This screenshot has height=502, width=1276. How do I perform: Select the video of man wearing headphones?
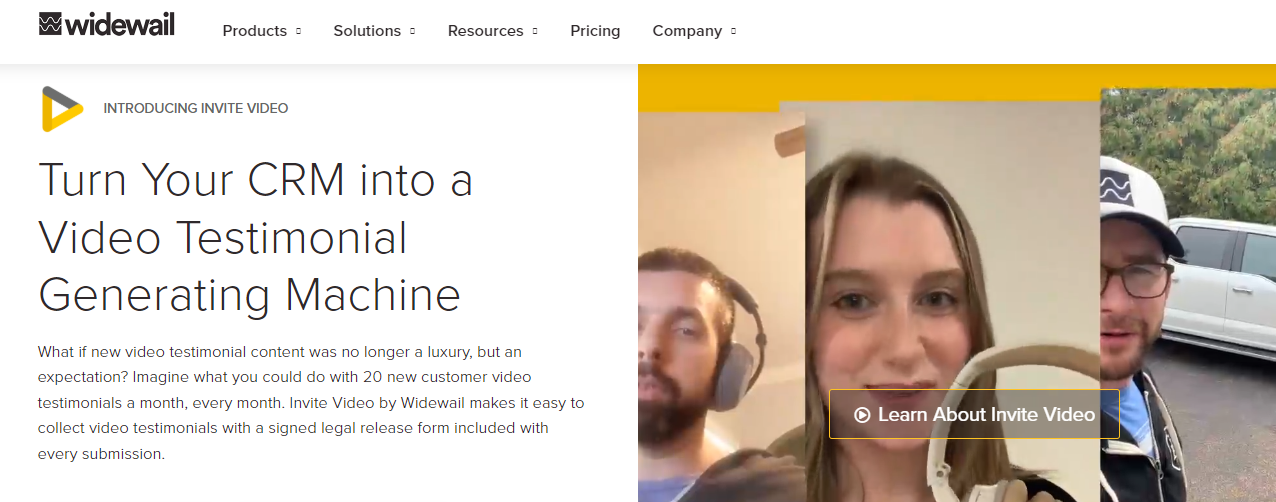tap(721, 306)
